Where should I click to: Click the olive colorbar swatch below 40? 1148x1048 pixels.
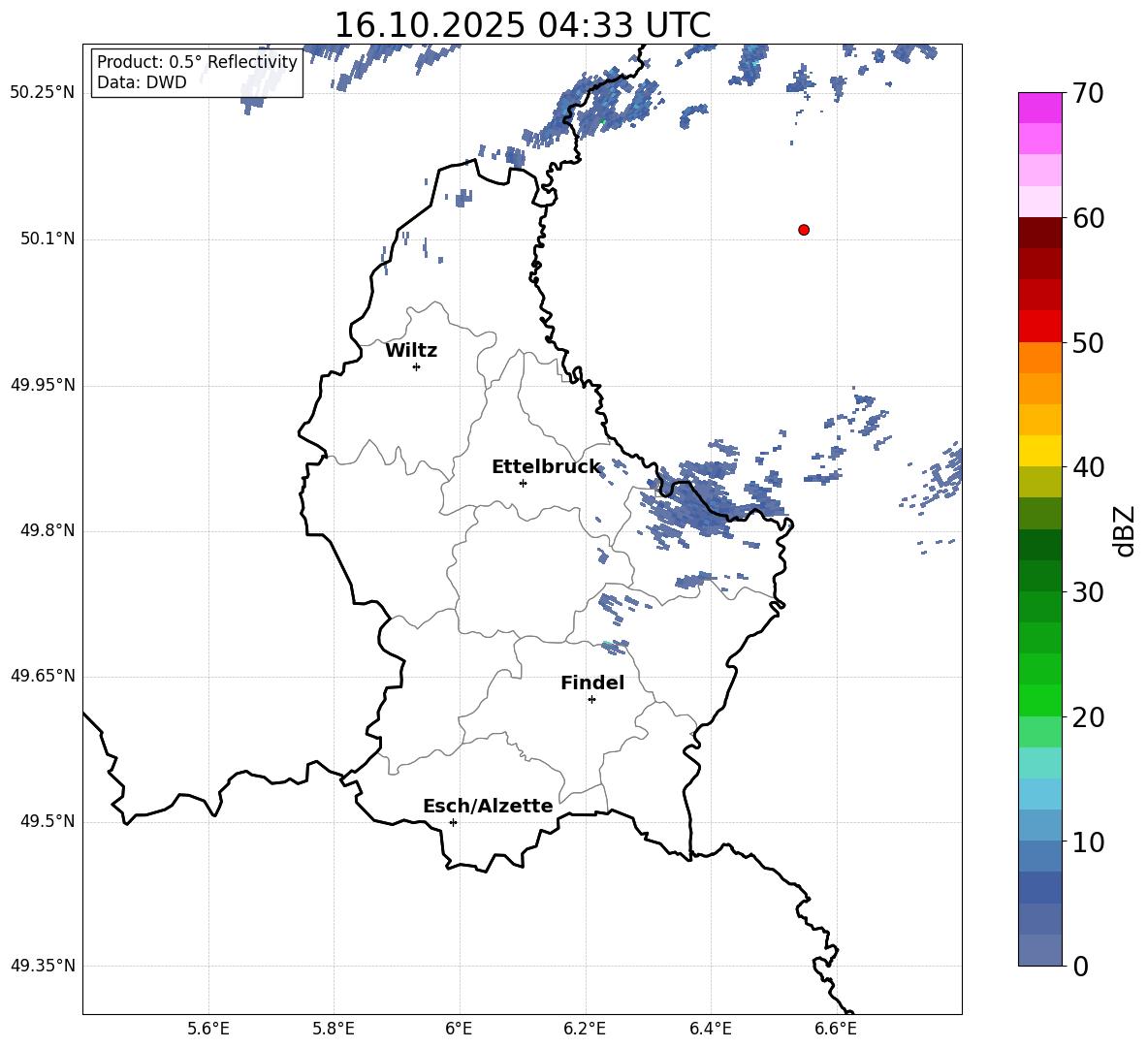click(x=1040, y=482)
